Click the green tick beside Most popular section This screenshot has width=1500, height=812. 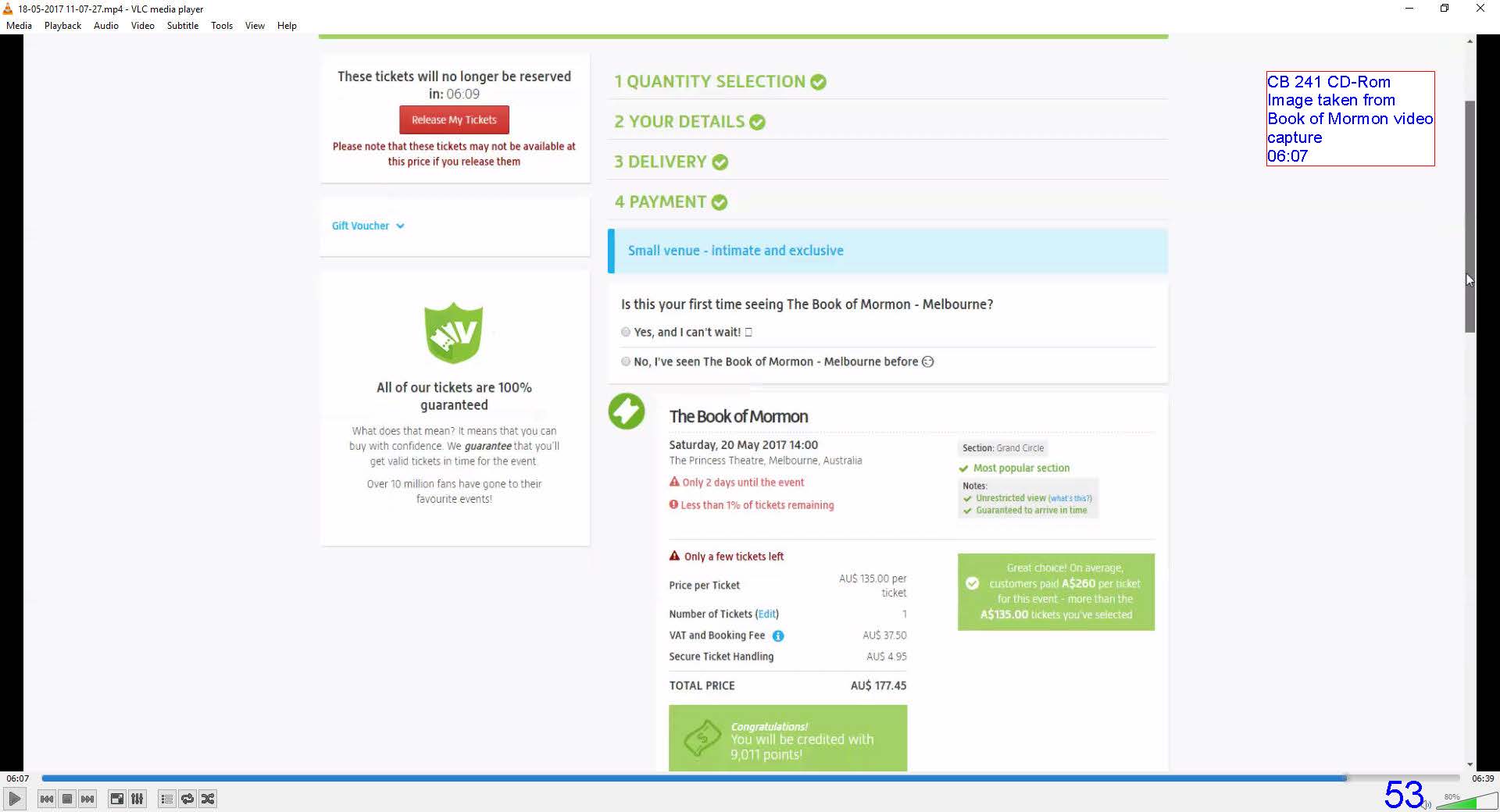(x=964, y=468)
